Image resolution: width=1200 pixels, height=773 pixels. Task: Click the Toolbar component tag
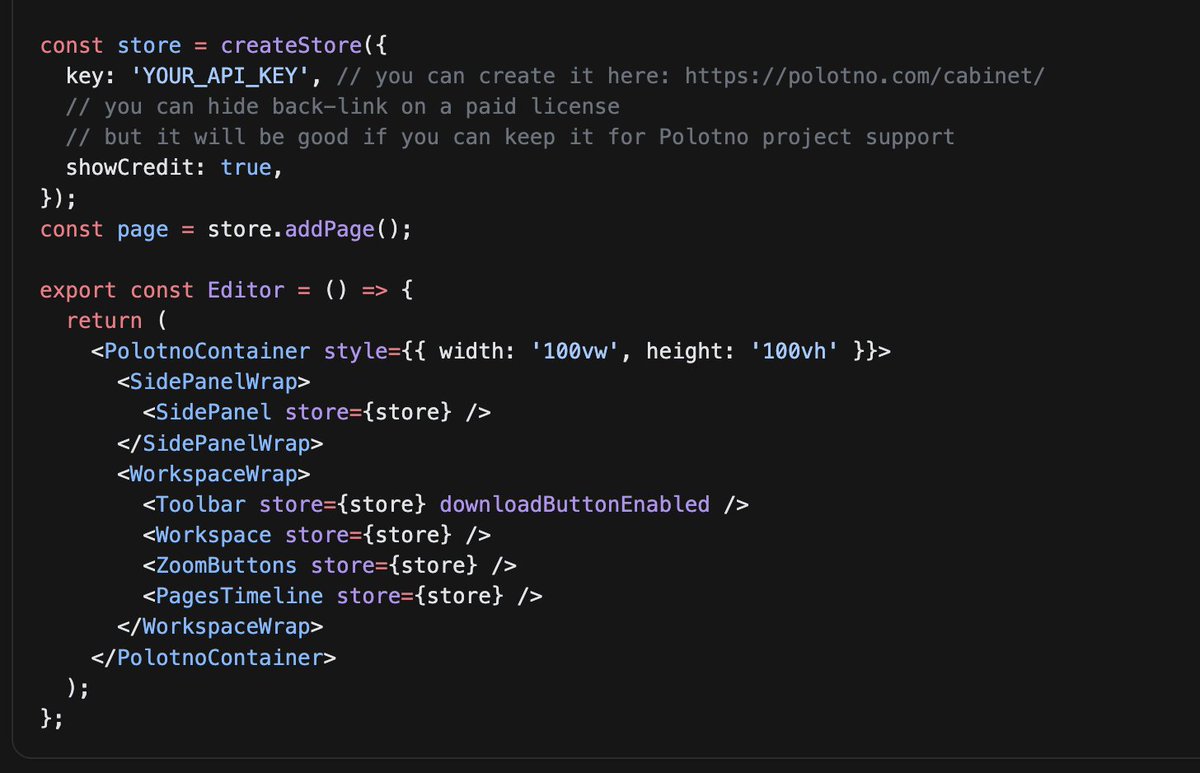200,504
